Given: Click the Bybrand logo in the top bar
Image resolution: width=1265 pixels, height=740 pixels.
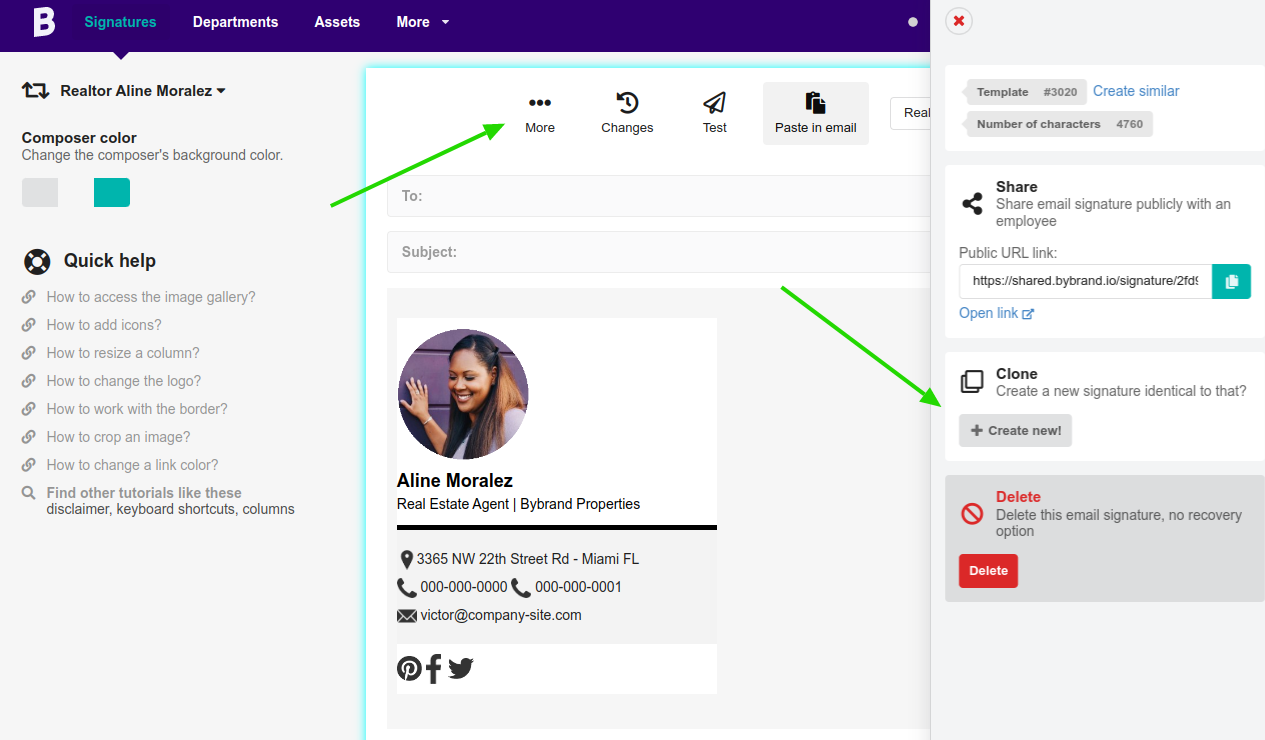Looking at the screenshot, I should click(x=42, y=22).
